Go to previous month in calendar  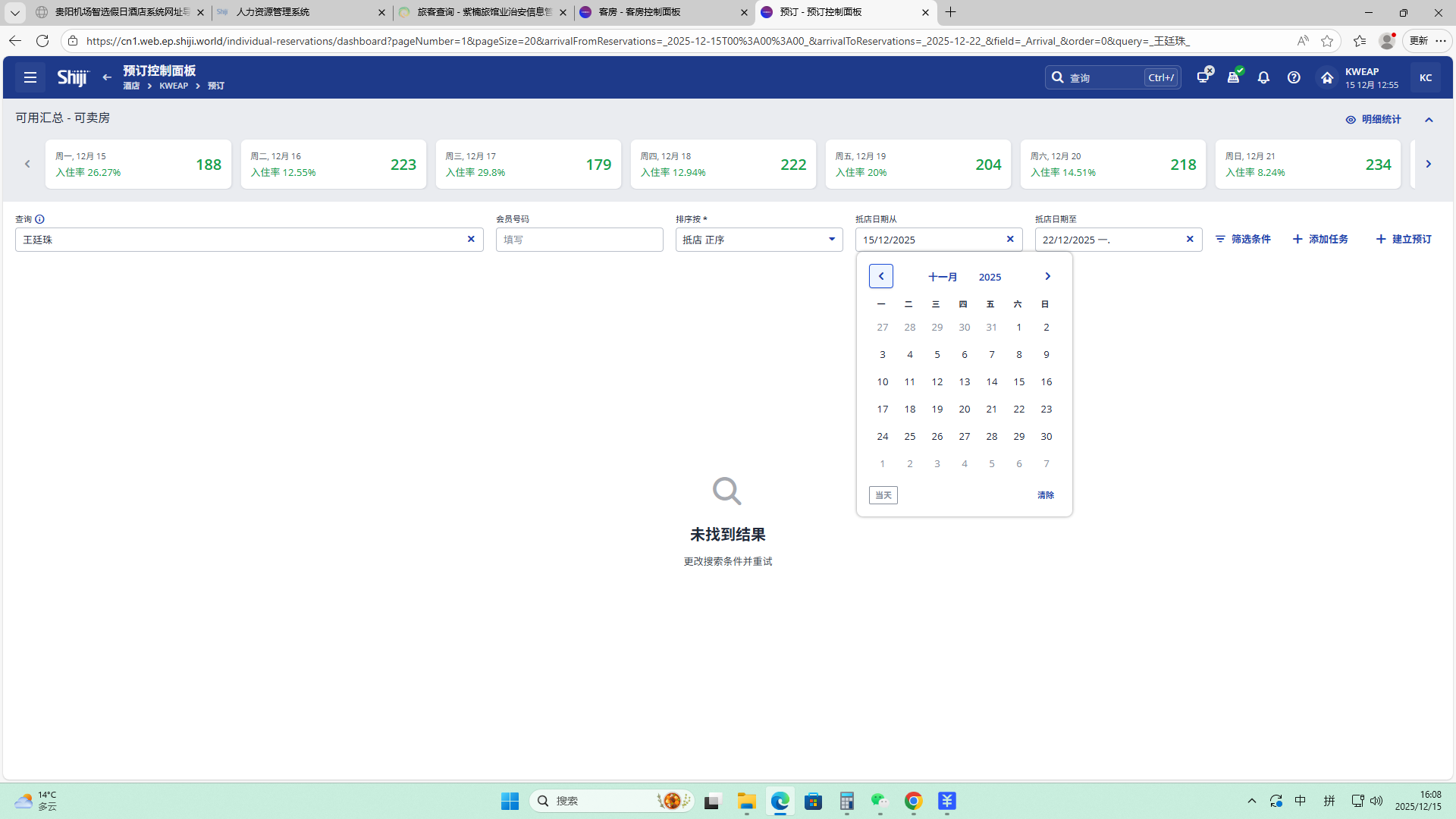pos(881,276)
